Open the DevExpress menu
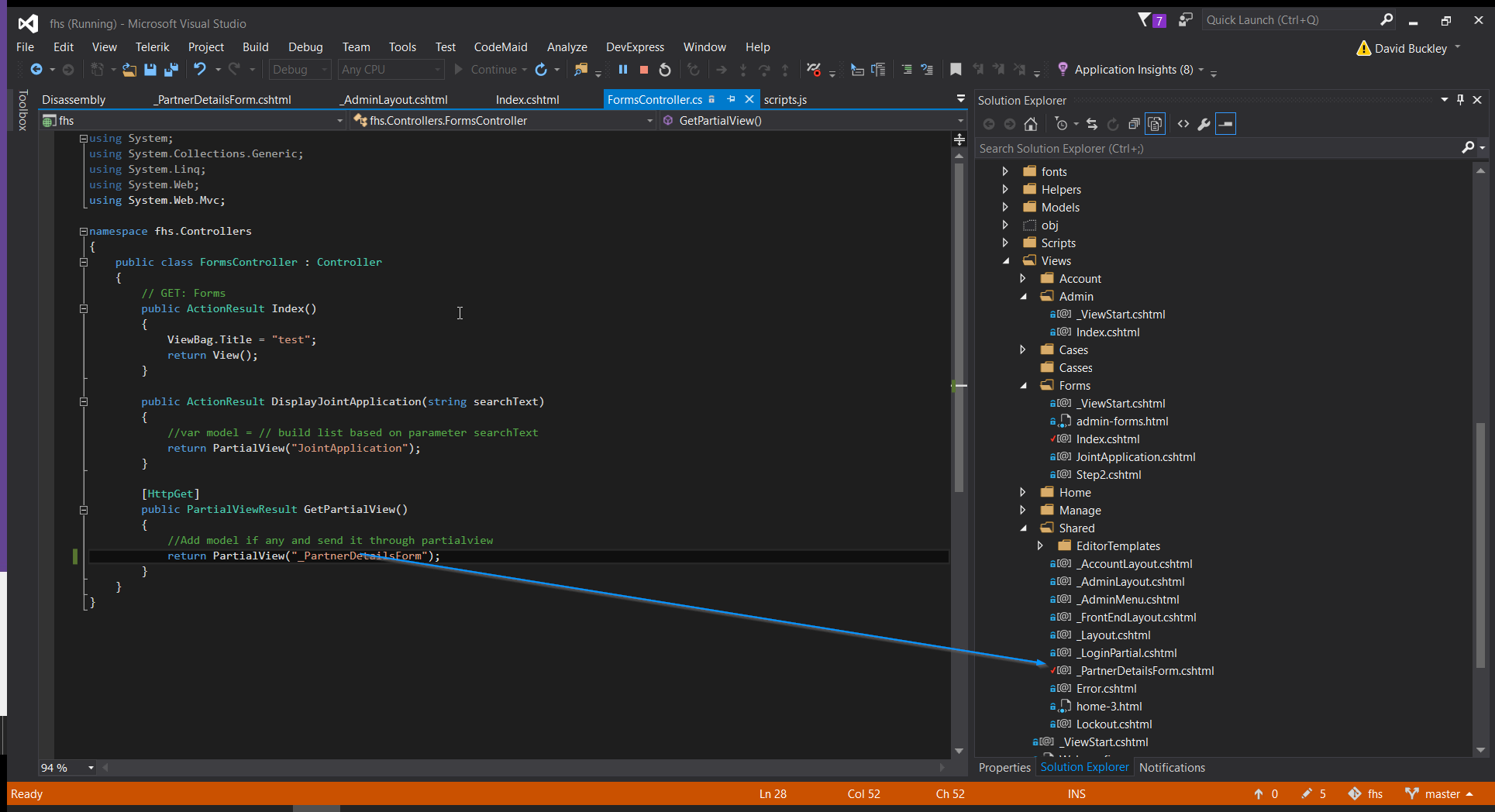Viewport: 1495px width, 812px height. point(635,47)
